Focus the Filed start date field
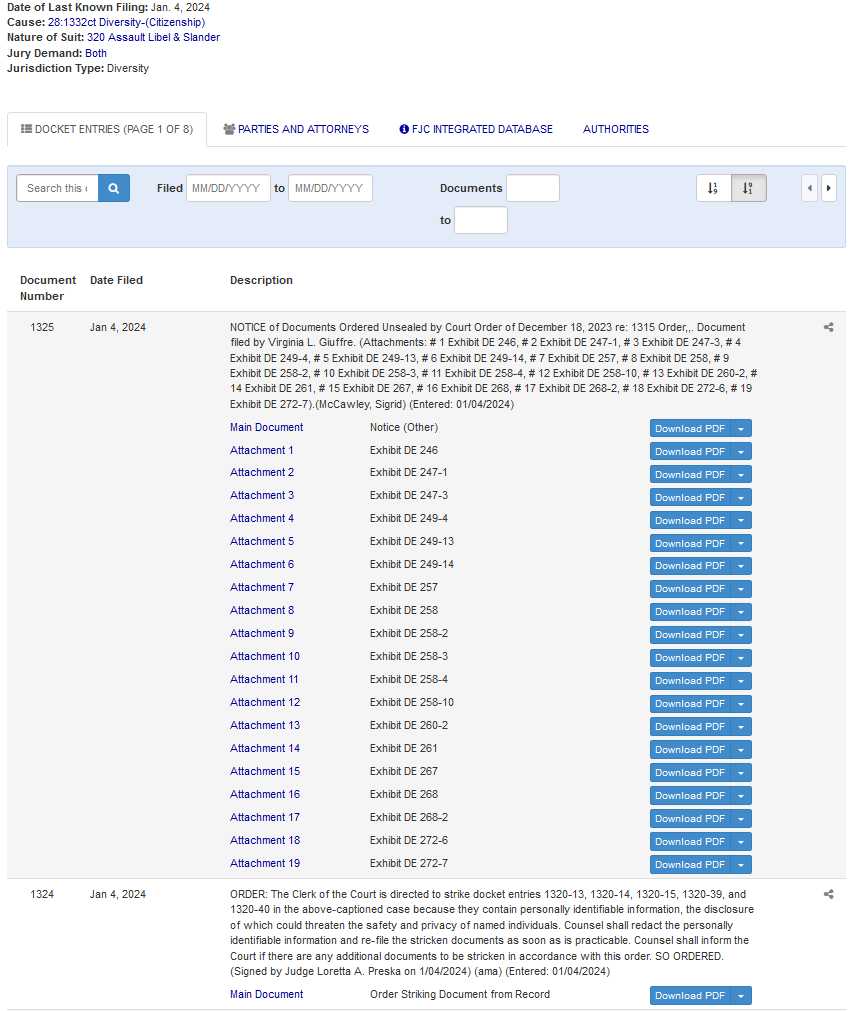Image resolution: width=857 pixels, height=1011 pixels. point(228,188)
